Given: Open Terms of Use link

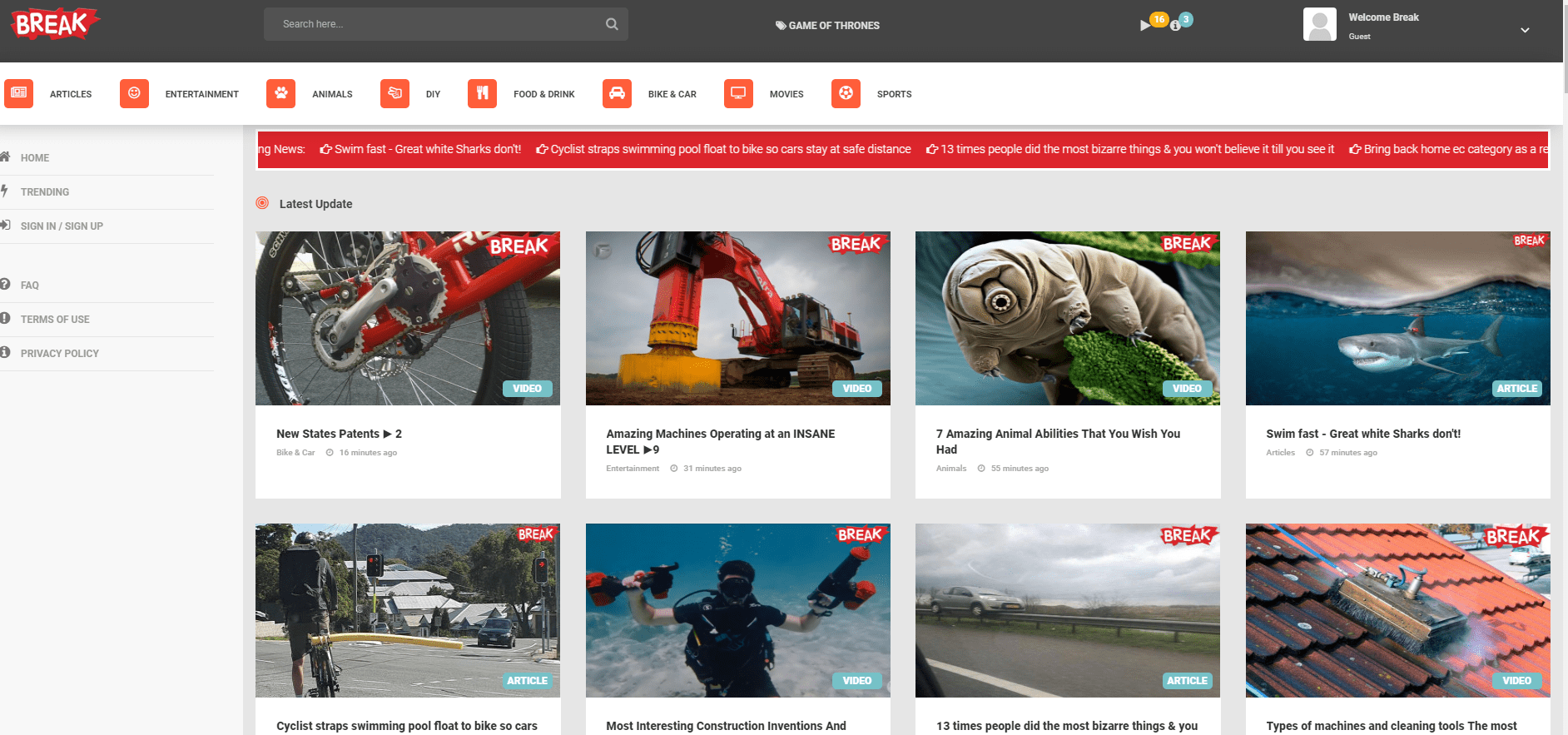Looking at the screenshot, I should [x=55, y=320].
